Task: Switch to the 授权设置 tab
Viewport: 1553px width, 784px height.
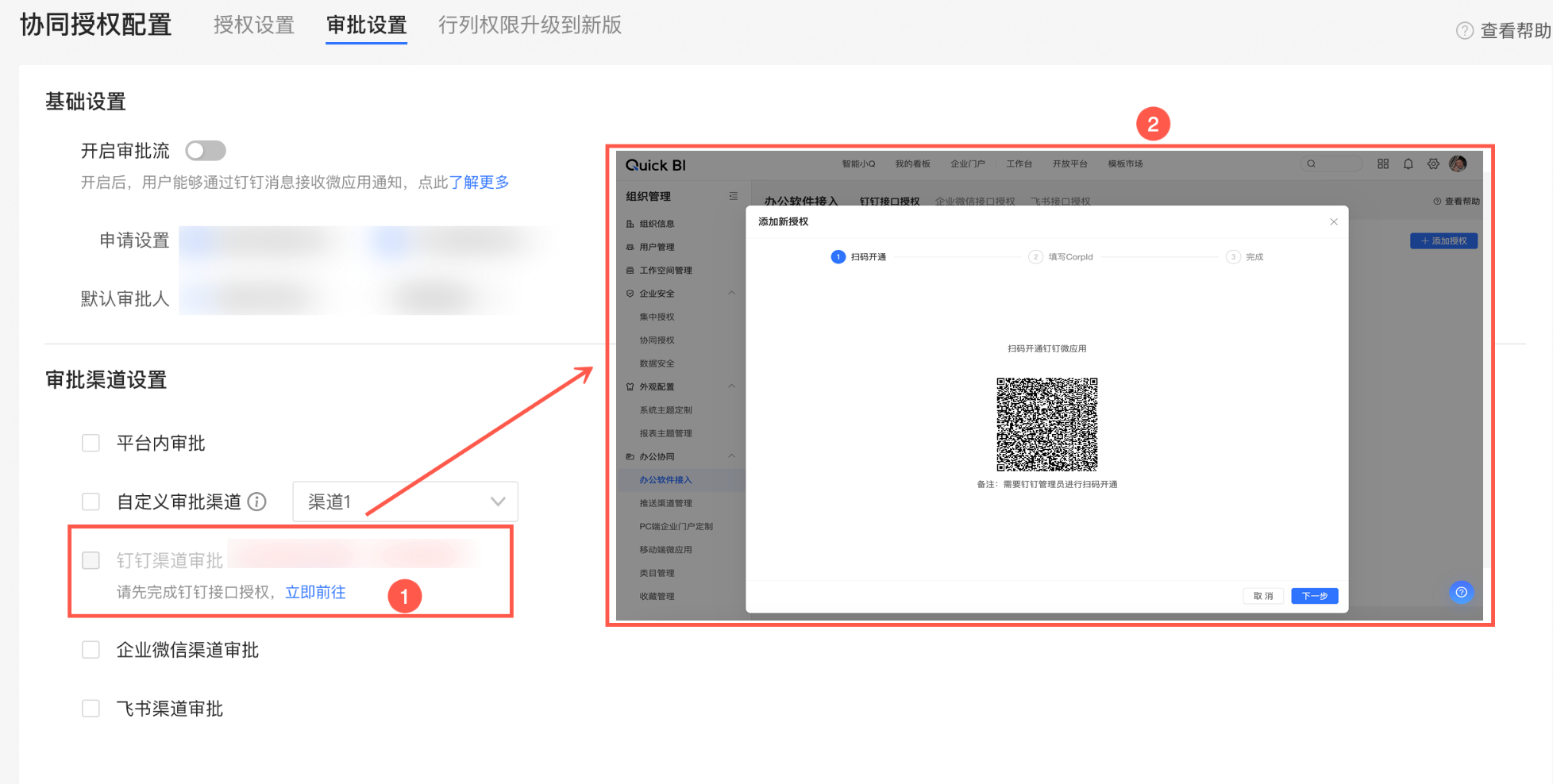Action: (254, 25)
